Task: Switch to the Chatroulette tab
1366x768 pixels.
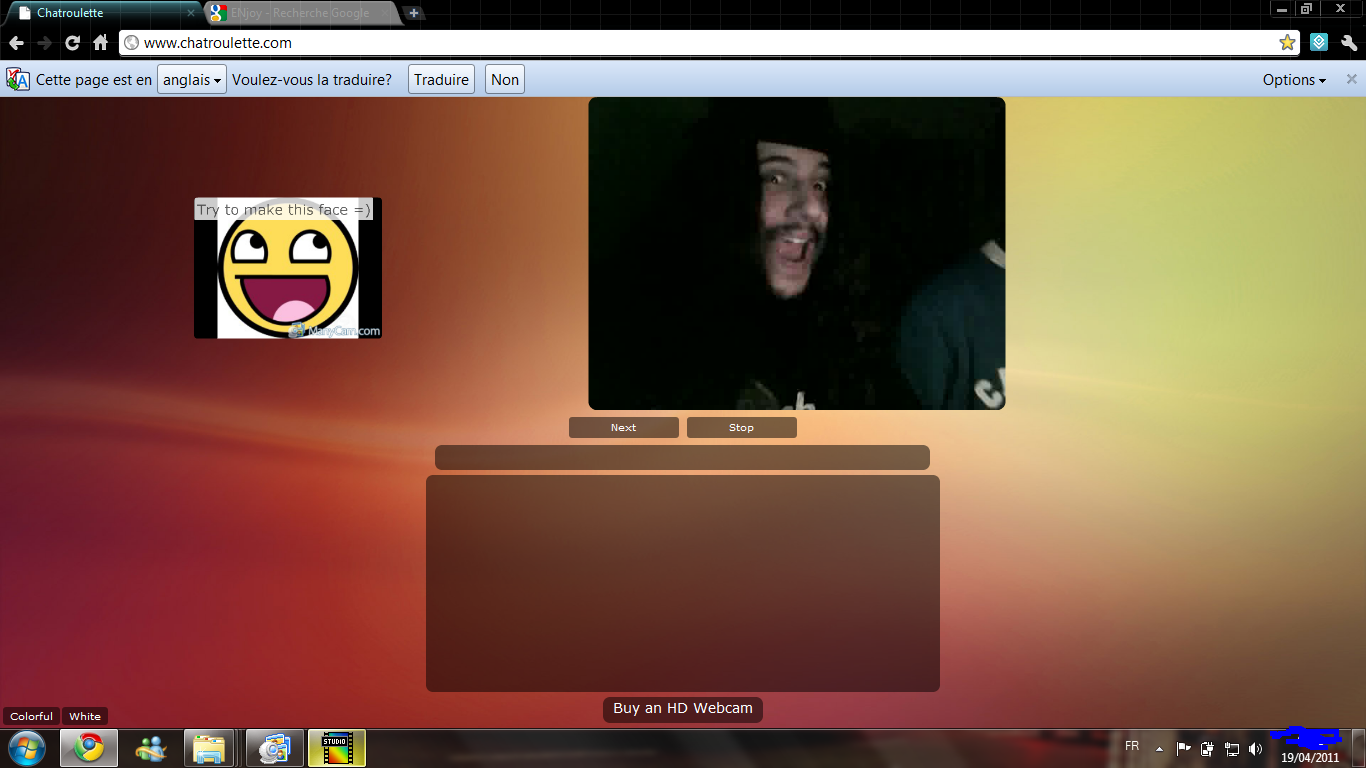Action: pyautogui.click(x=105, y=13)
